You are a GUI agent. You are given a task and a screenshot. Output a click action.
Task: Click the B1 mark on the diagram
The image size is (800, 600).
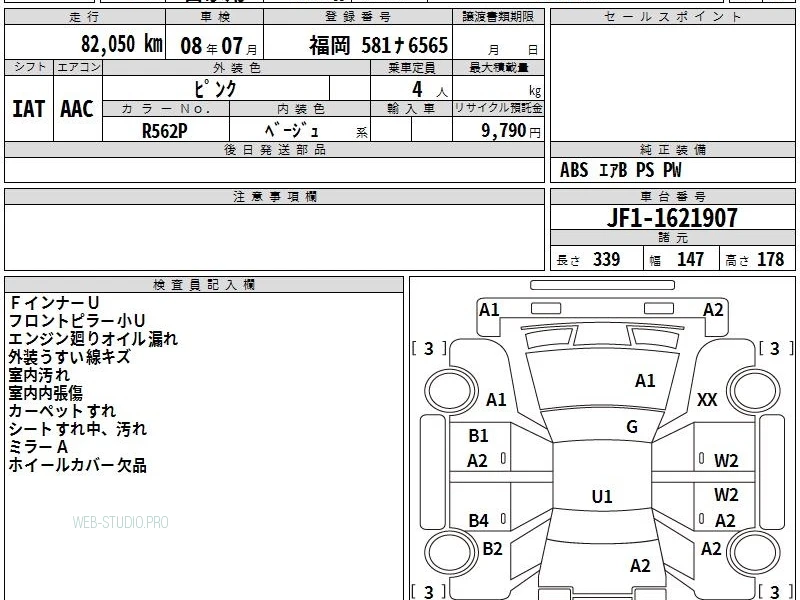(479, 436)
